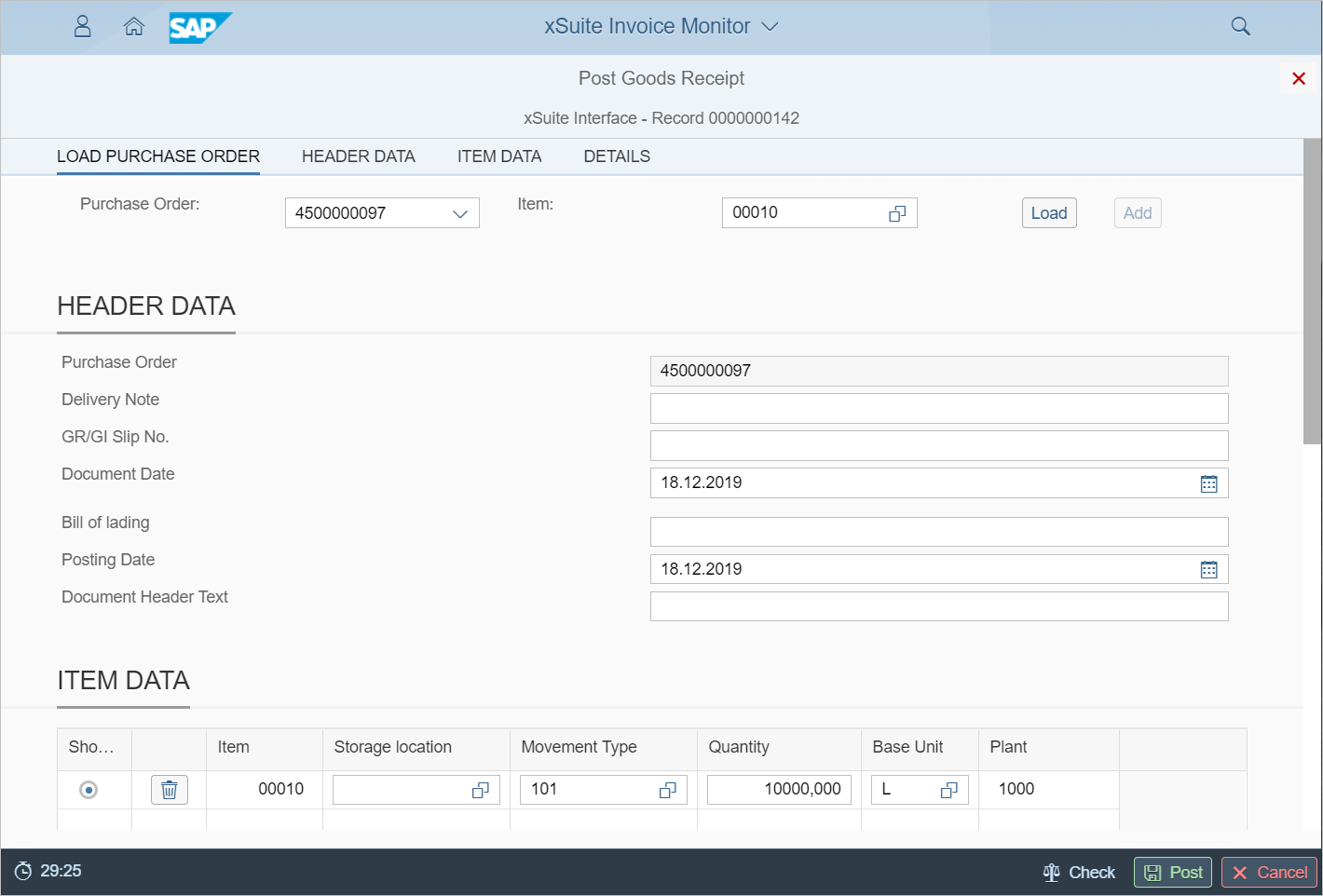Open the user profile icon
Viewport: 1323px width, 896px height.
tap(82, 26)
